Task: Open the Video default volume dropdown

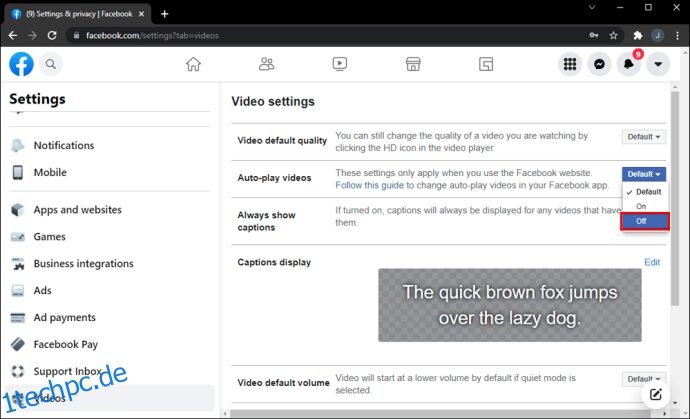Action: pyautogui.click(x=643, y=379)
